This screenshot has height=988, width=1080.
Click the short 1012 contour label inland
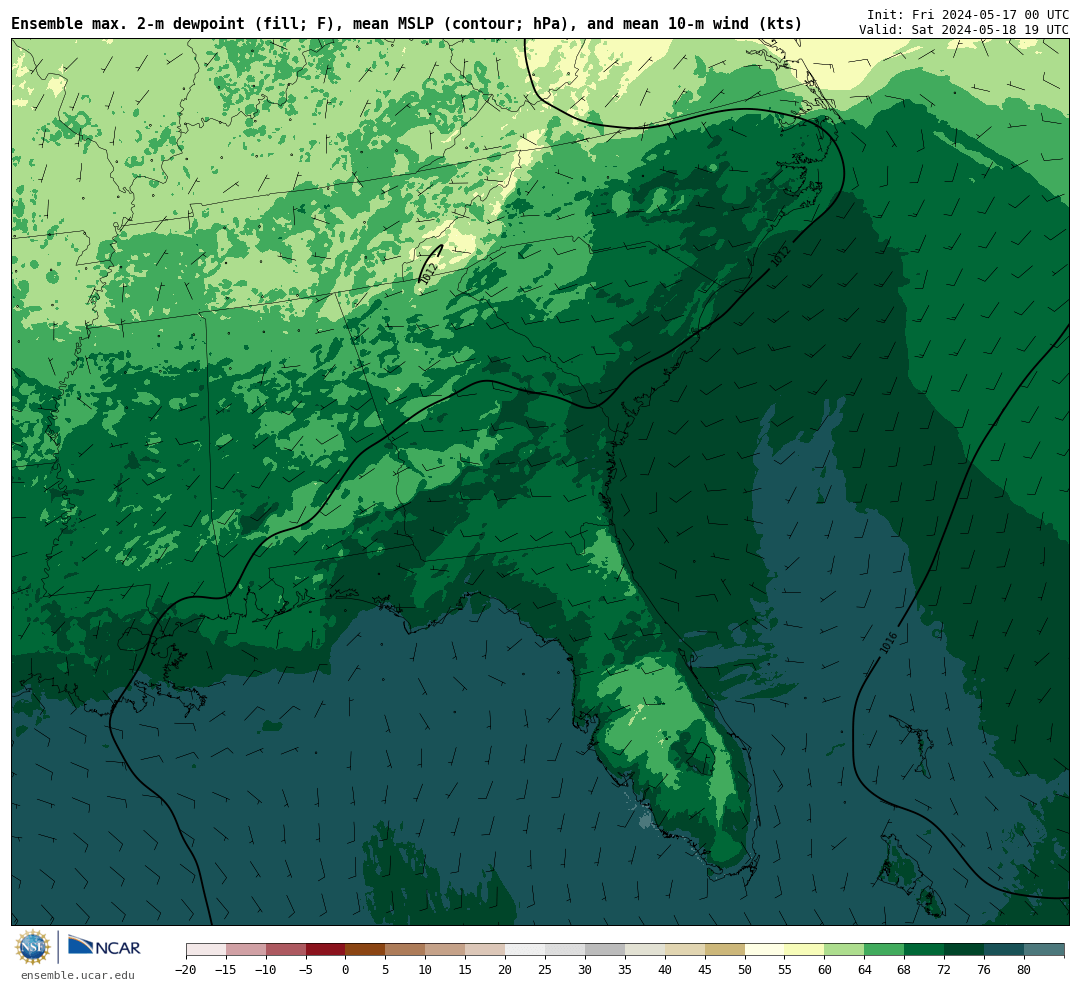[428, 273]
